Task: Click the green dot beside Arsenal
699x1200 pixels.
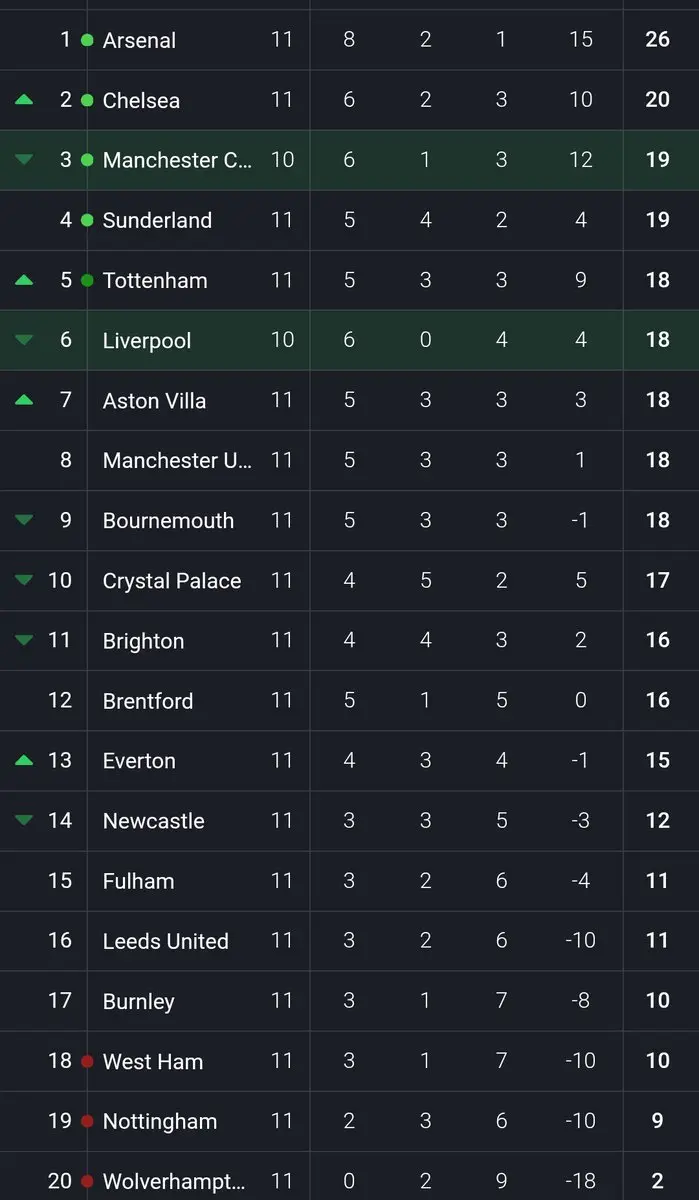Action: point(87,40)
